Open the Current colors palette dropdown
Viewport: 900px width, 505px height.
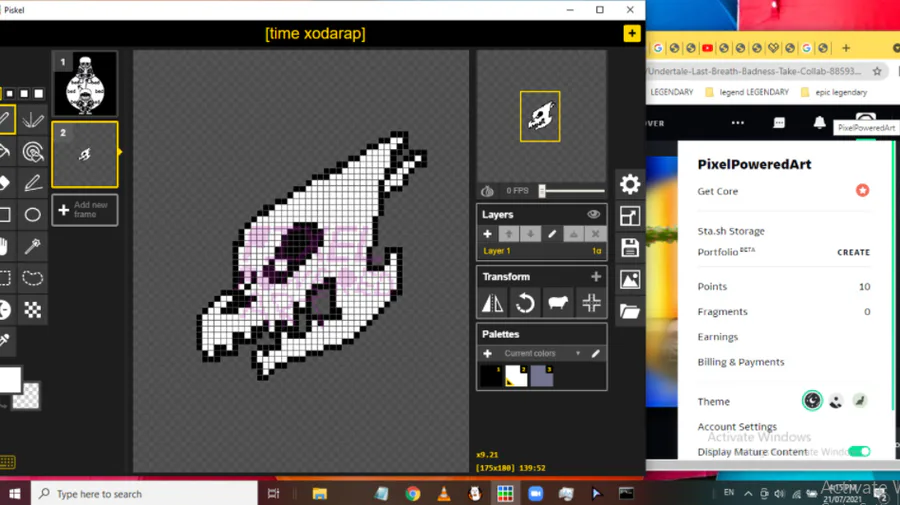(542, 354)
